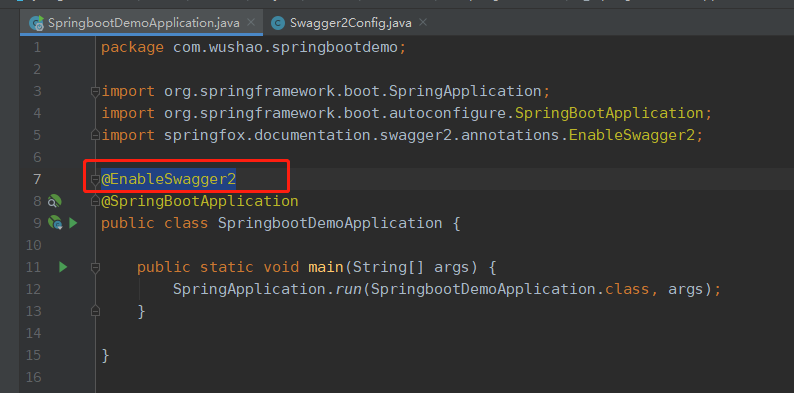
Task: Collapse the main method fold marker on line 11
Action: 95,267
